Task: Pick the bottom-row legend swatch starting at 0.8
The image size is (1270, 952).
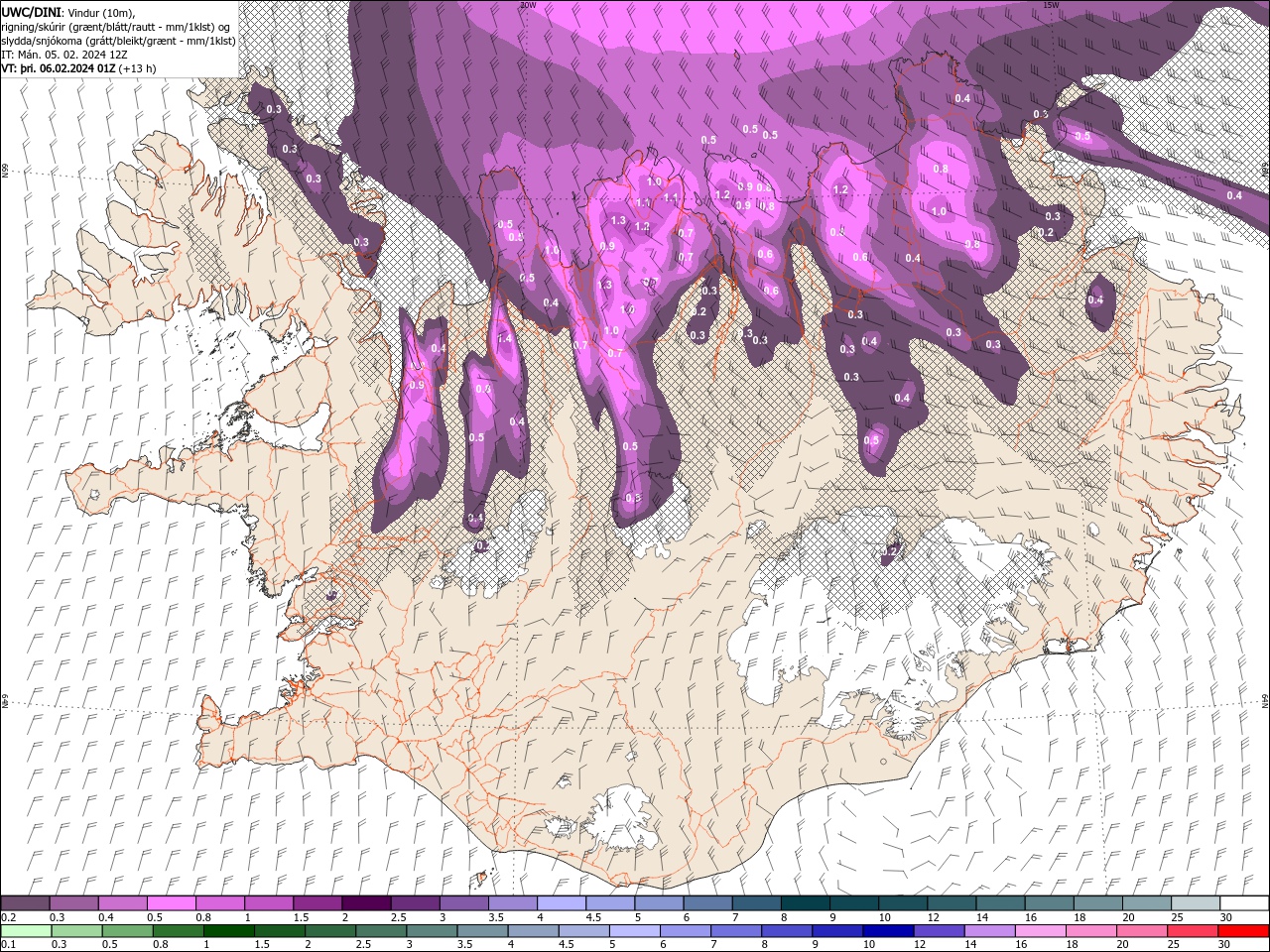Action: pyautogui.click(x=177, y=931)
